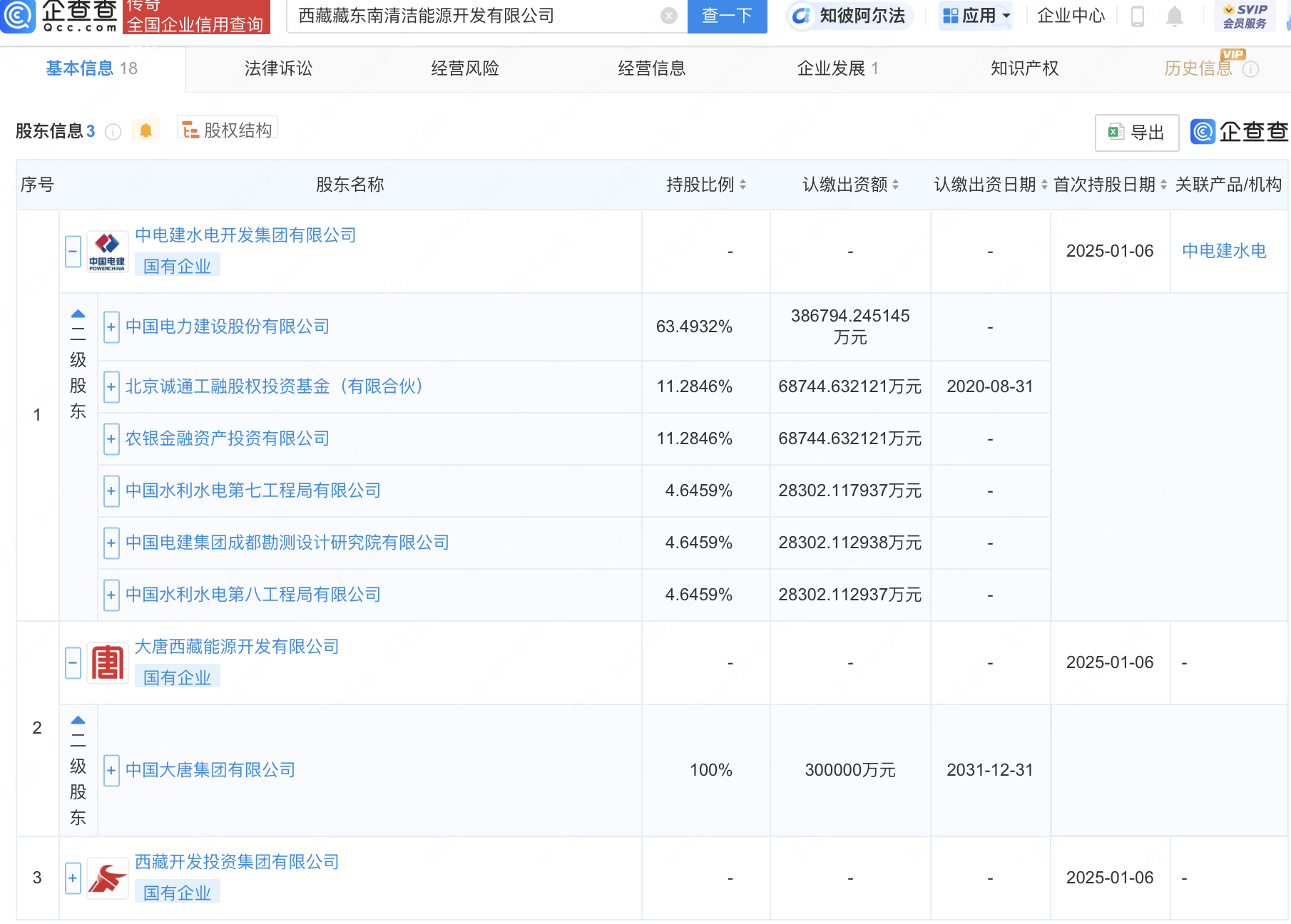Open 中国水利水电第八工程局有限公司 link

pos(253,595)
